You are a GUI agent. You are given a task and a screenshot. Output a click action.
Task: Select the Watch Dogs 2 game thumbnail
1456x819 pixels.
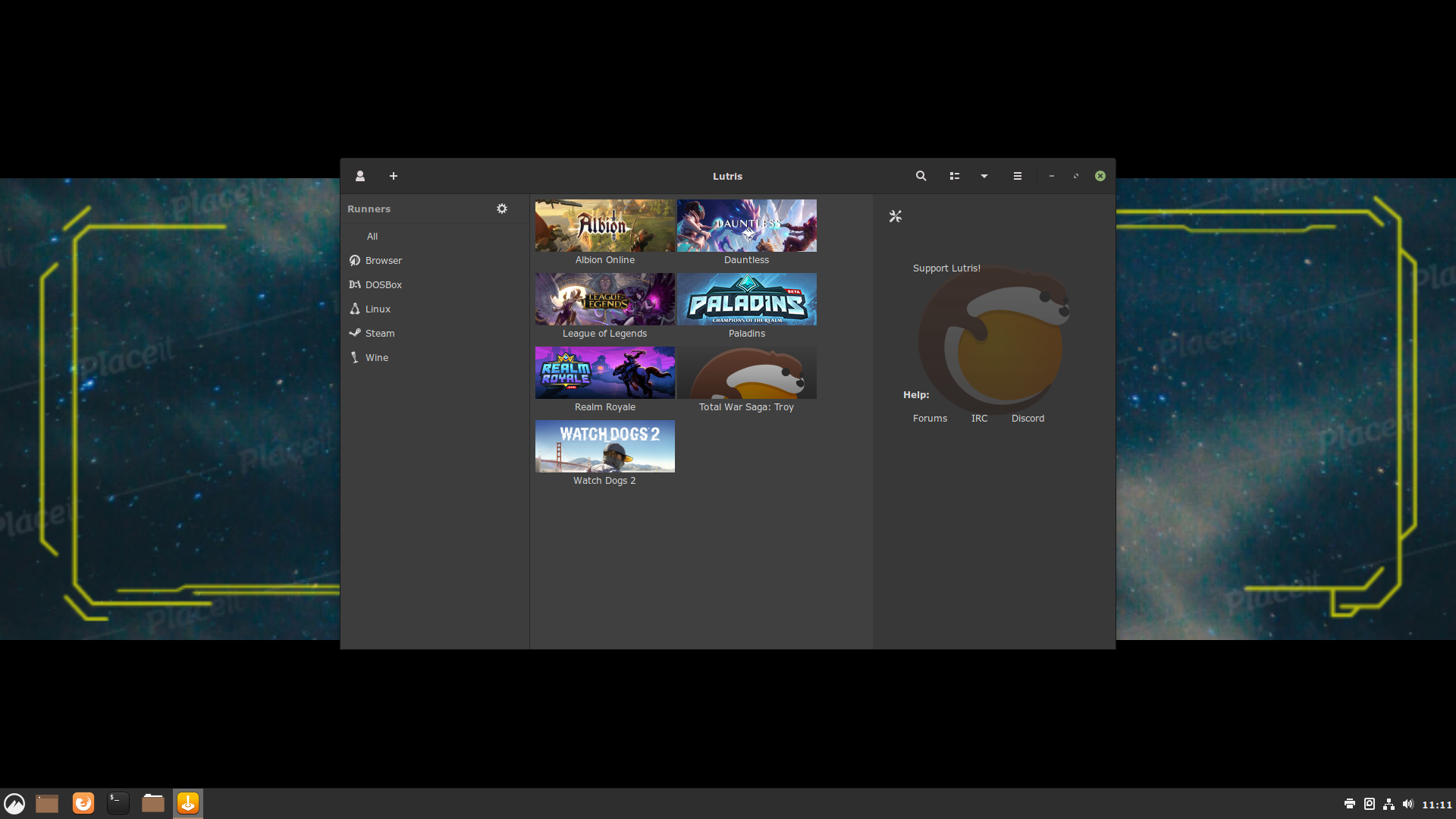tap(604, 447)
